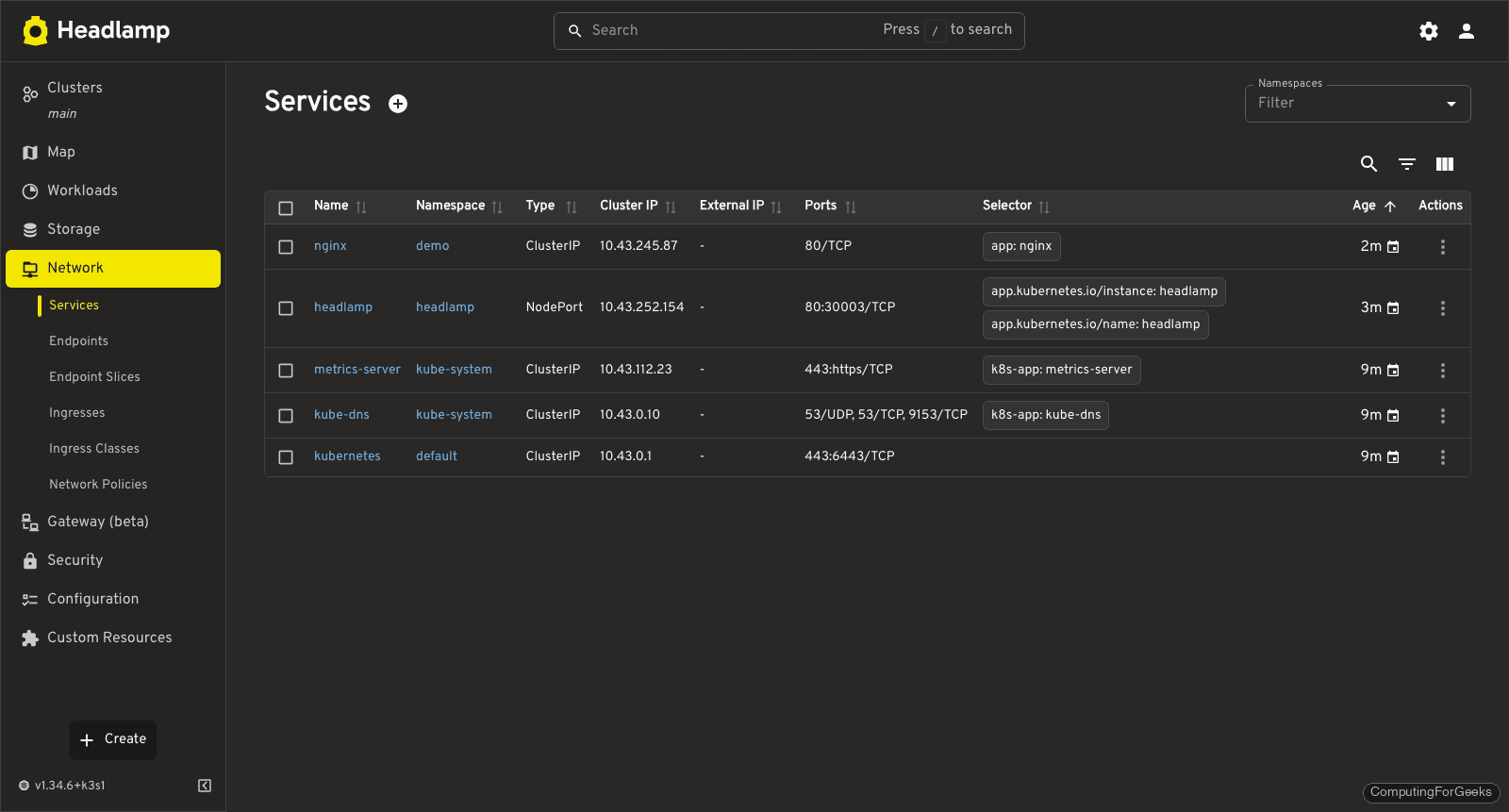Image resolution: width=1509 pixels, height=812 pixels.
Task: Open the nginx service link
Action: point(330,246)
